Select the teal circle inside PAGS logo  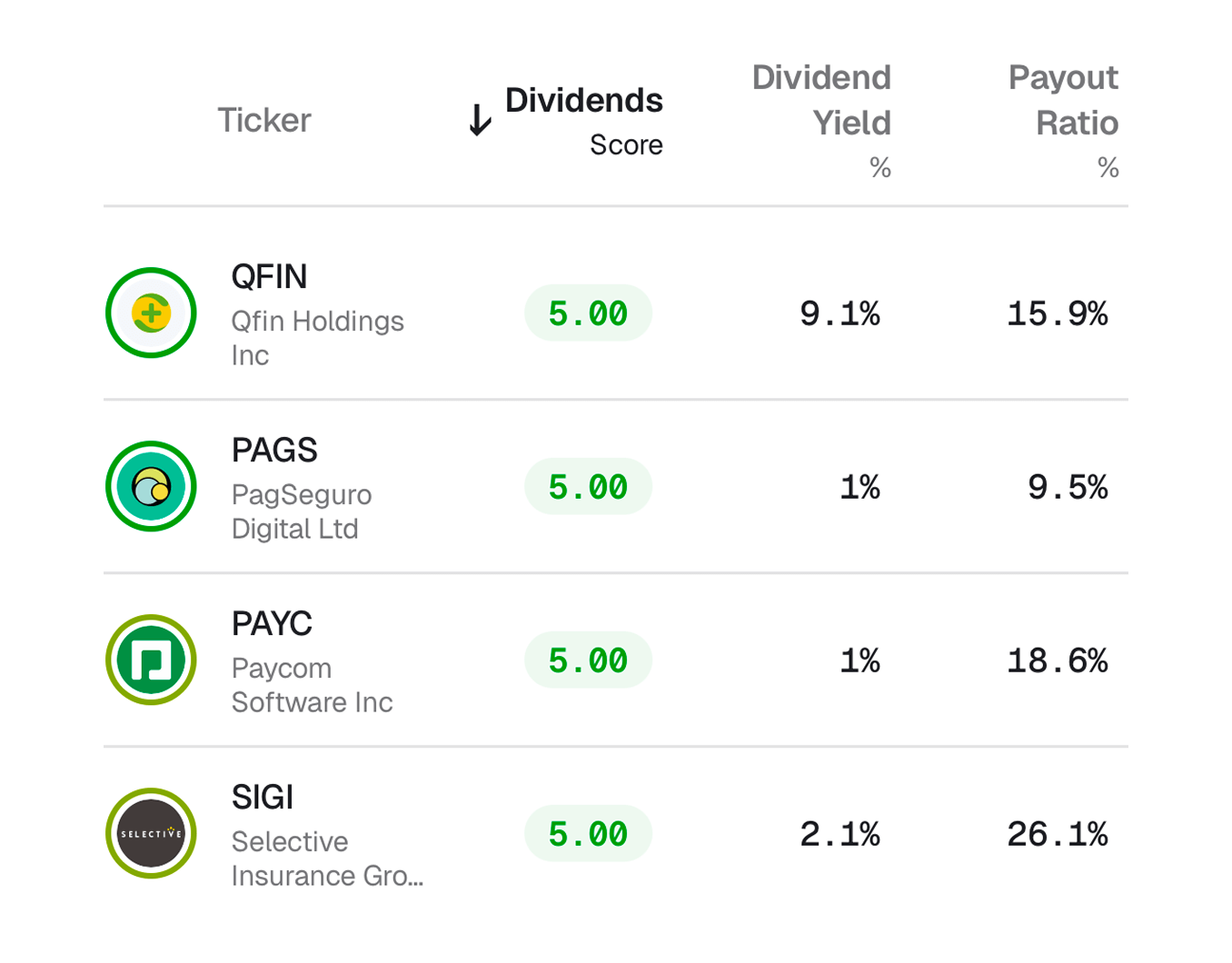click(151, 486)
